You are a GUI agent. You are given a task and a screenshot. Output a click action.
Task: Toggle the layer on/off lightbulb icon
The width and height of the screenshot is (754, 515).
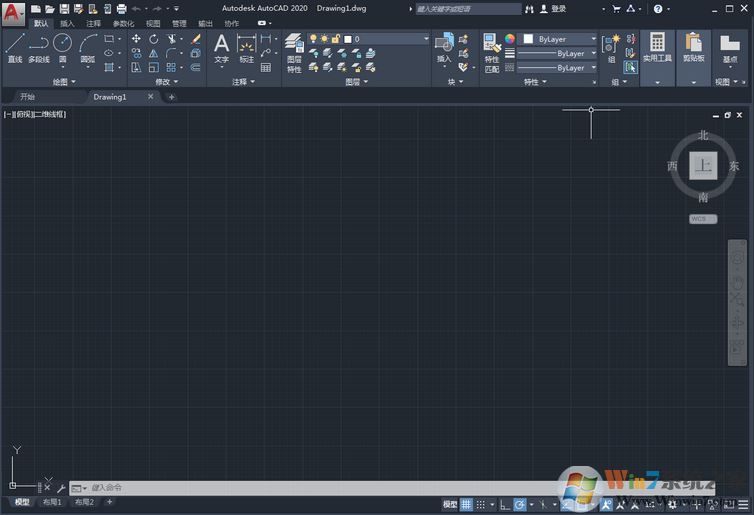pos(314,38)
